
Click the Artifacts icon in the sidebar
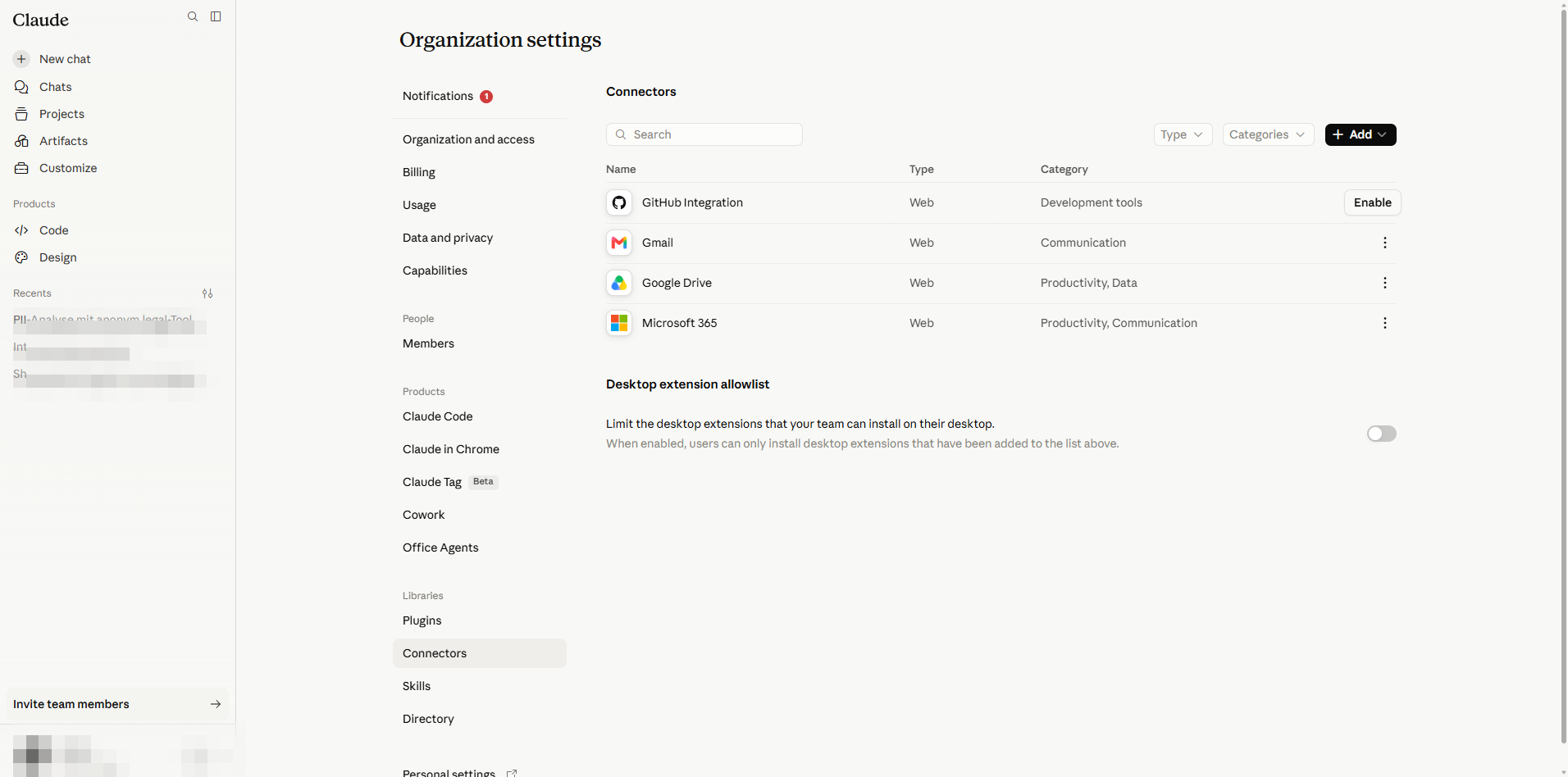pyautogui.click(x=21, y=141)
